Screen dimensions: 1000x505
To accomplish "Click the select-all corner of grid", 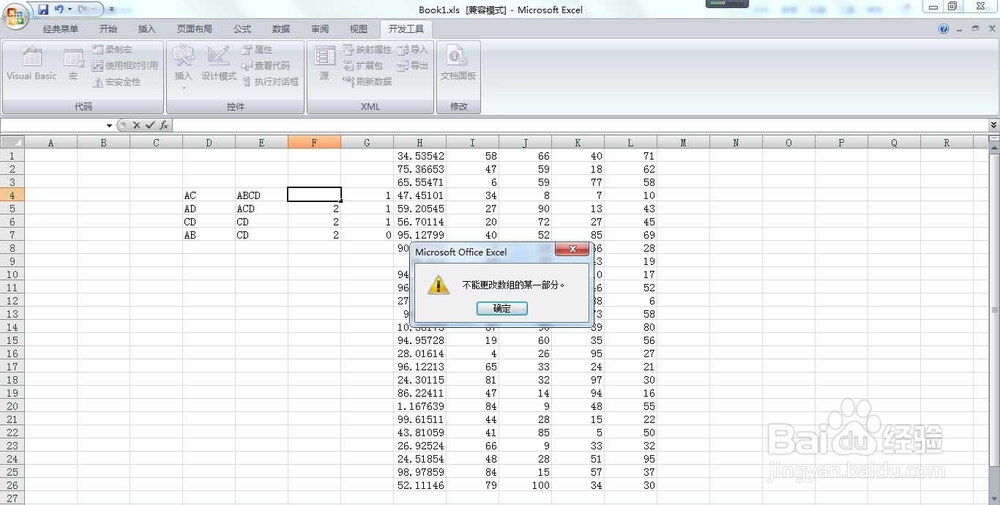I will click(12, 142).
